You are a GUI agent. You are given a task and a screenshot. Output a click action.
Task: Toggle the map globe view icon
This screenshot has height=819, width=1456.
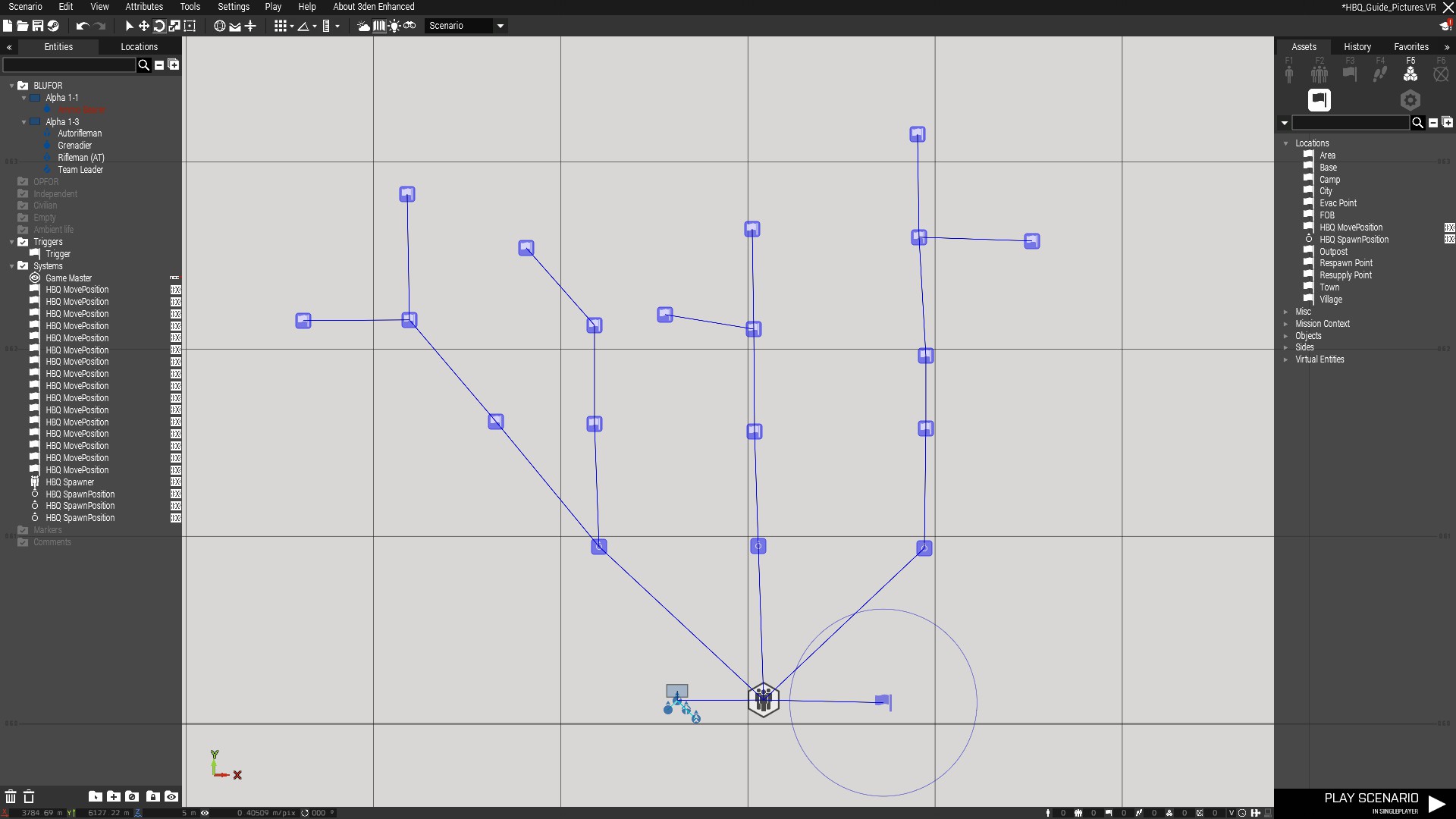tap(220, 26)
